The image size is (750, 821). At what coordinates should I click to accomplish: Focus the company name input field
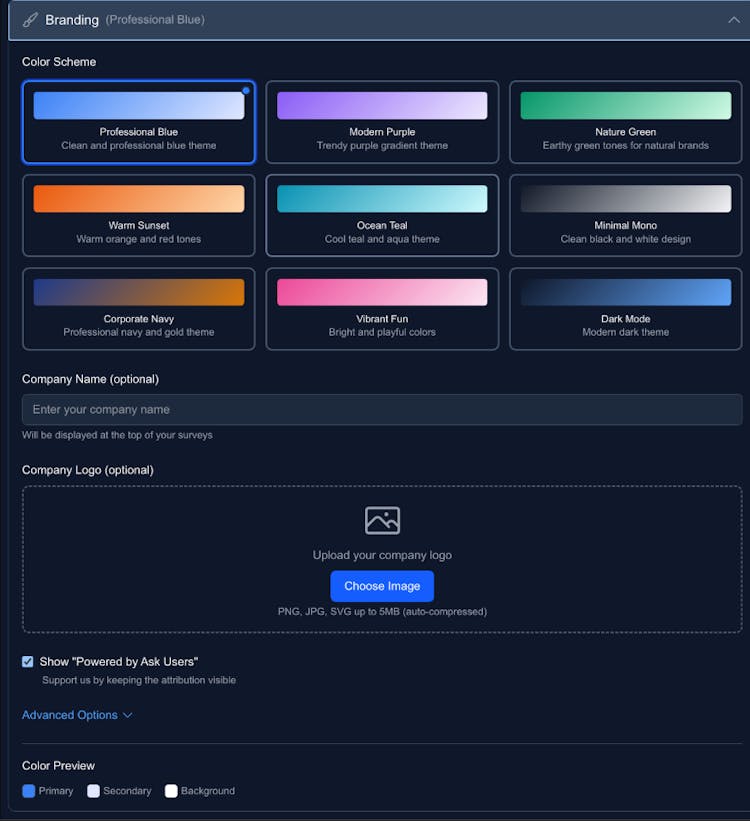pos(382,409)
